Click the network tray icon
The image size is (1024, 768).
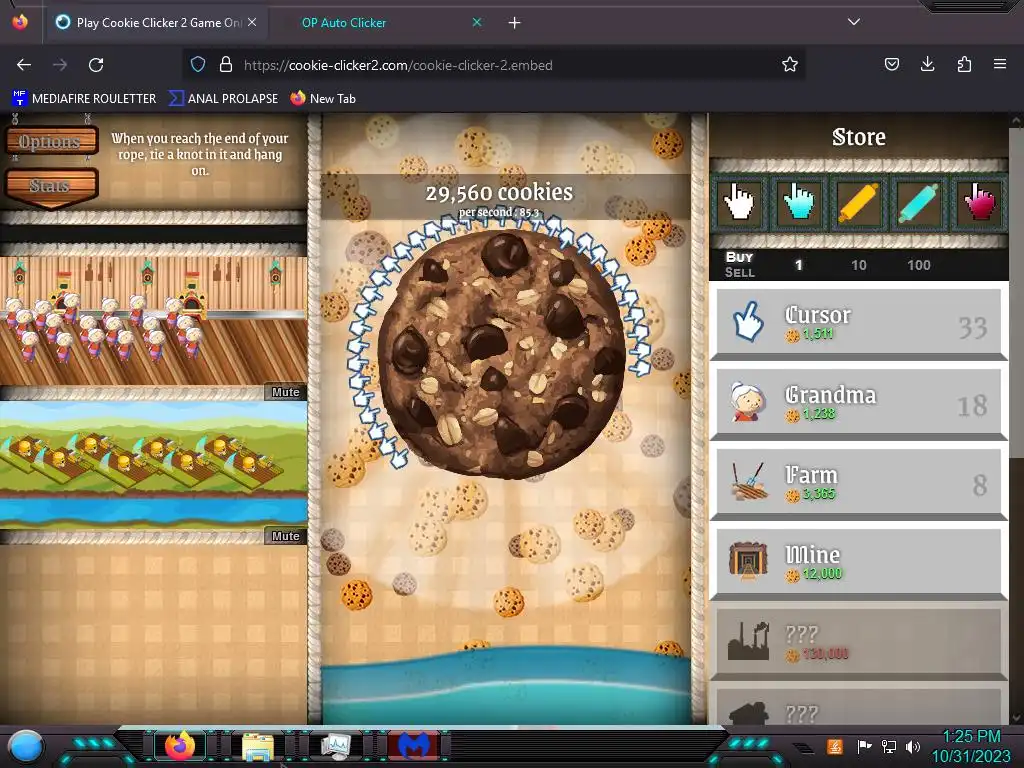click(889, 746)
